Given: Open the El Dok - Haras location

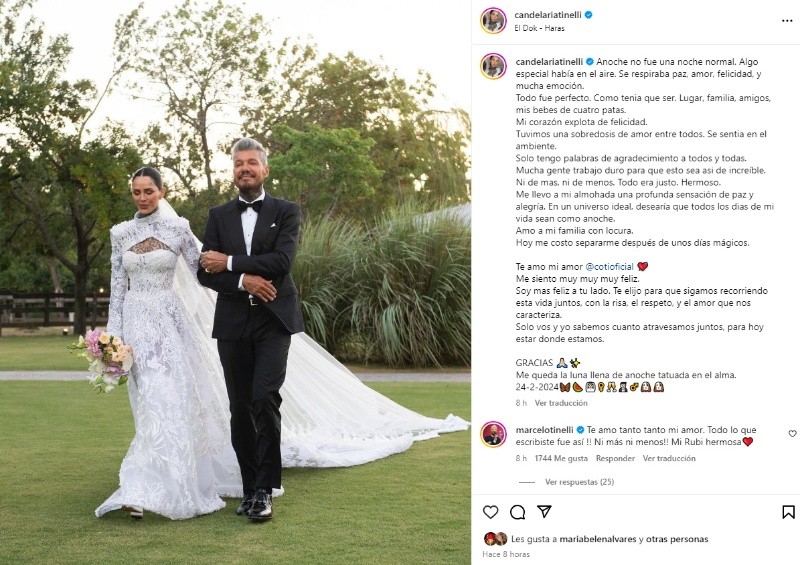Looking at the screenshot, I should [x=539, y=28].
